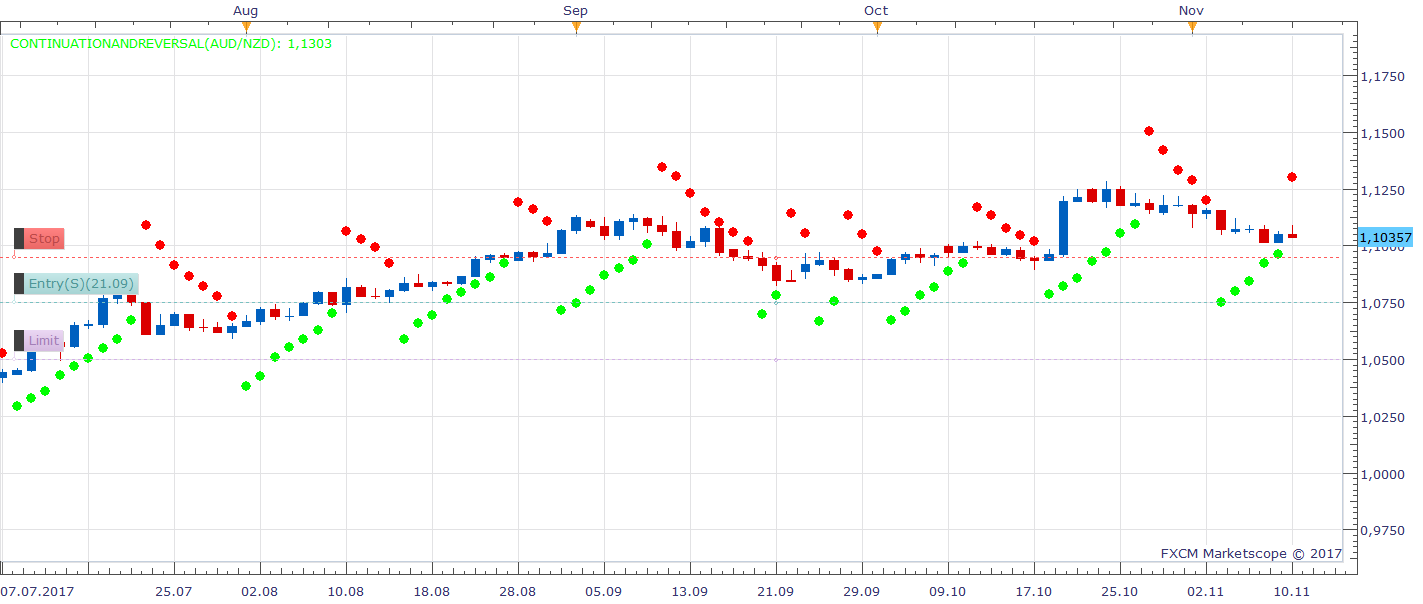Click the 18.08 date label

[432, 592]
